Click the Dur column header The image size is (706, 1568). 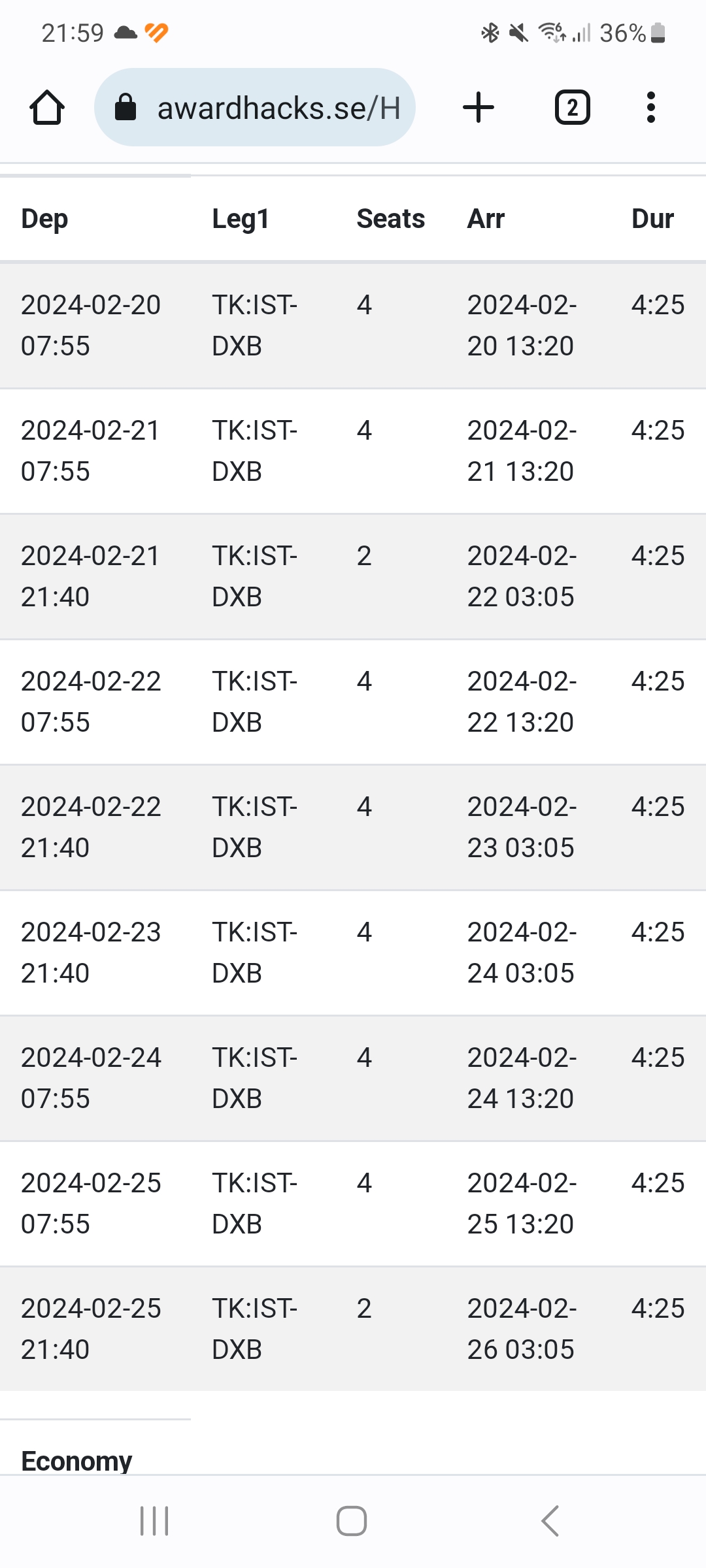click(x=652, y=219)
